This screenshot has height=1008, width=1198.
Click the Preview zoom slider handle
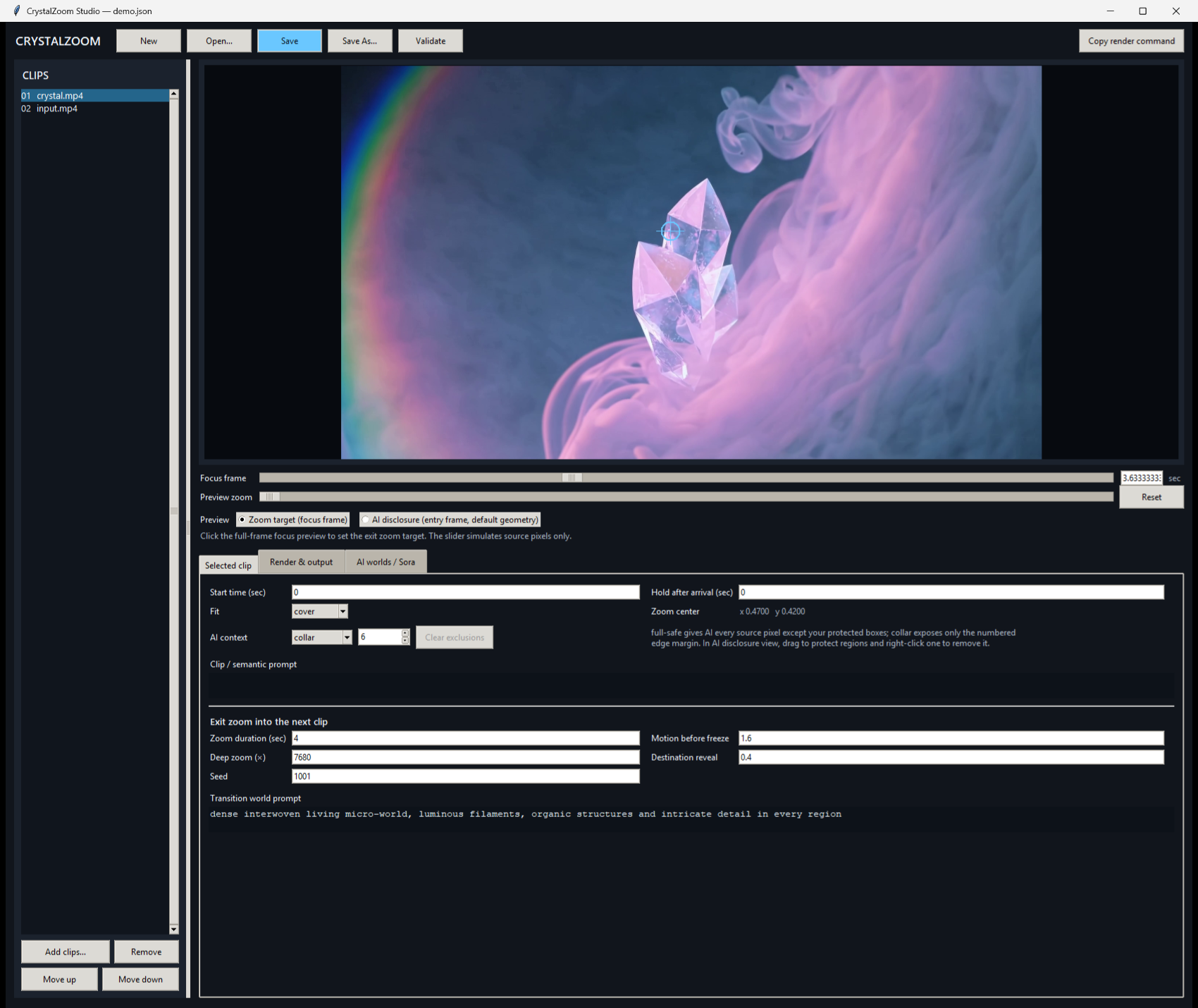270,497
